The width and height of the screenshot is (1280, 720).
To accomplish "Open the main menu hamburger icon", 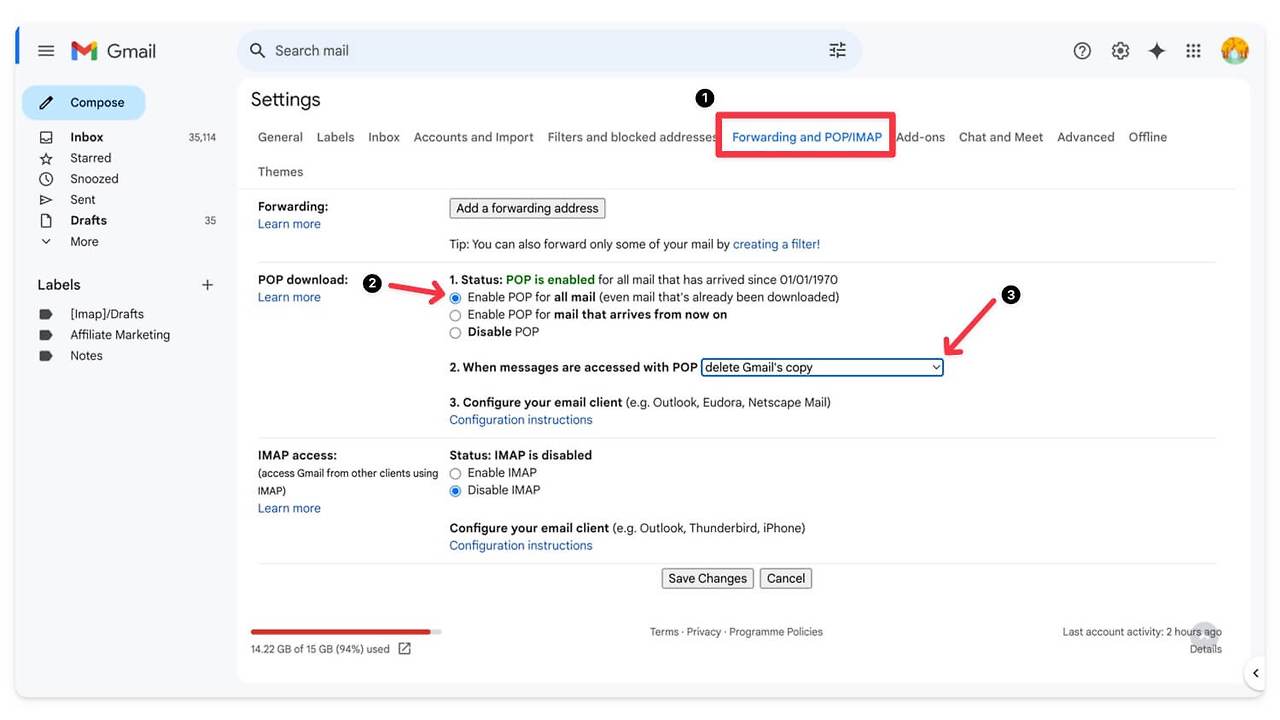I will click(46, 51).
